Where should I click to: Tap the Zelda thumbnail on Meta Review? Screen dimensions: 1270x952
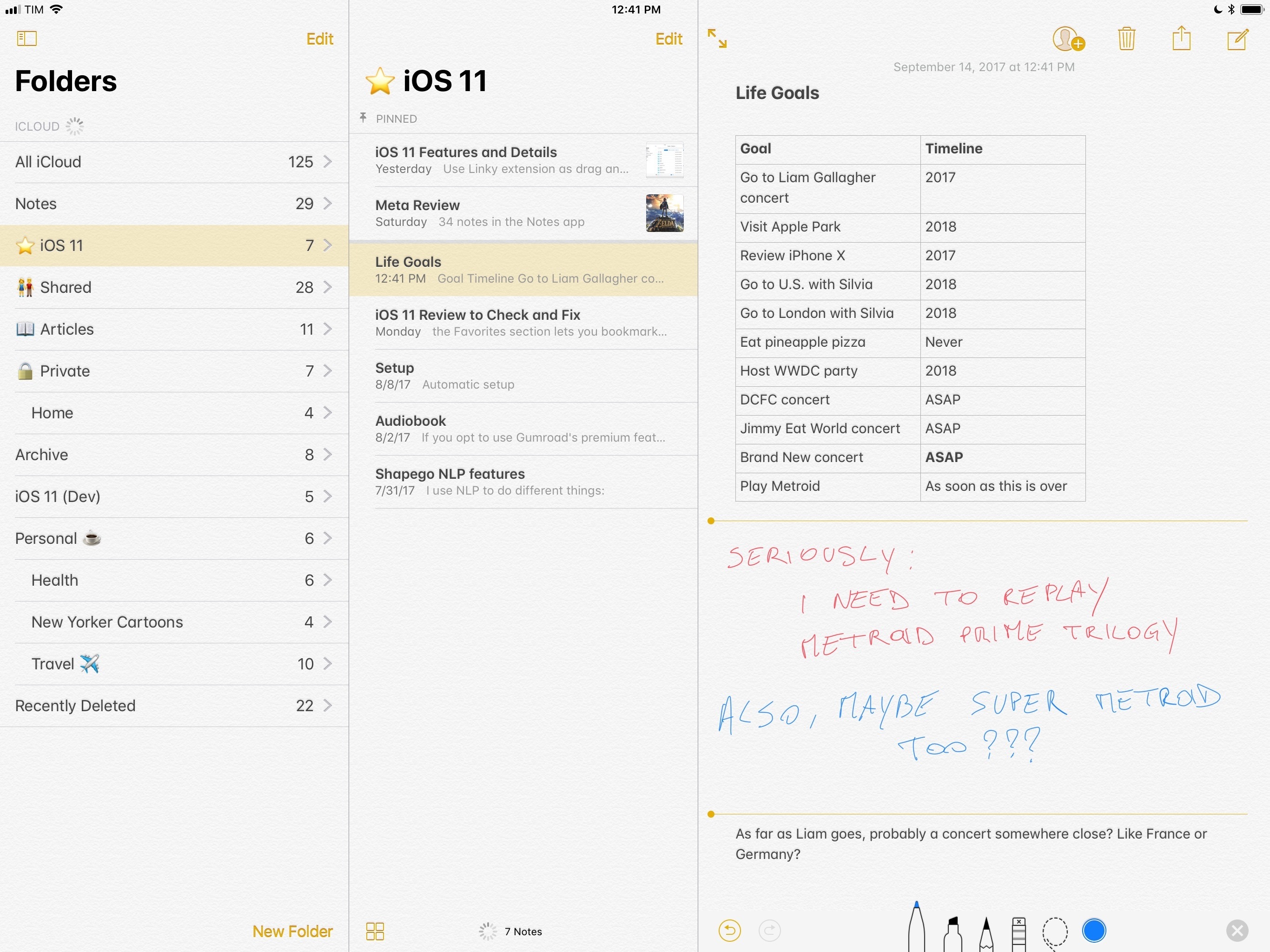(x=664, y=213)
